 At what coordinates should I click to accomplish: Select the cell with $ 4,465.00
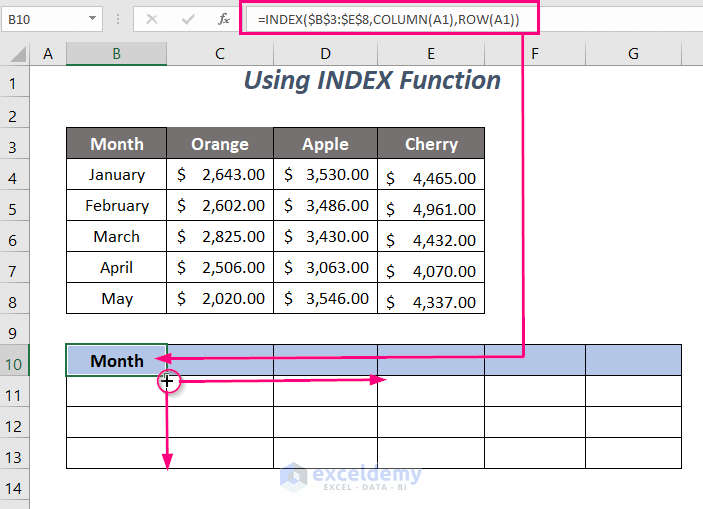tap(431, 174)
